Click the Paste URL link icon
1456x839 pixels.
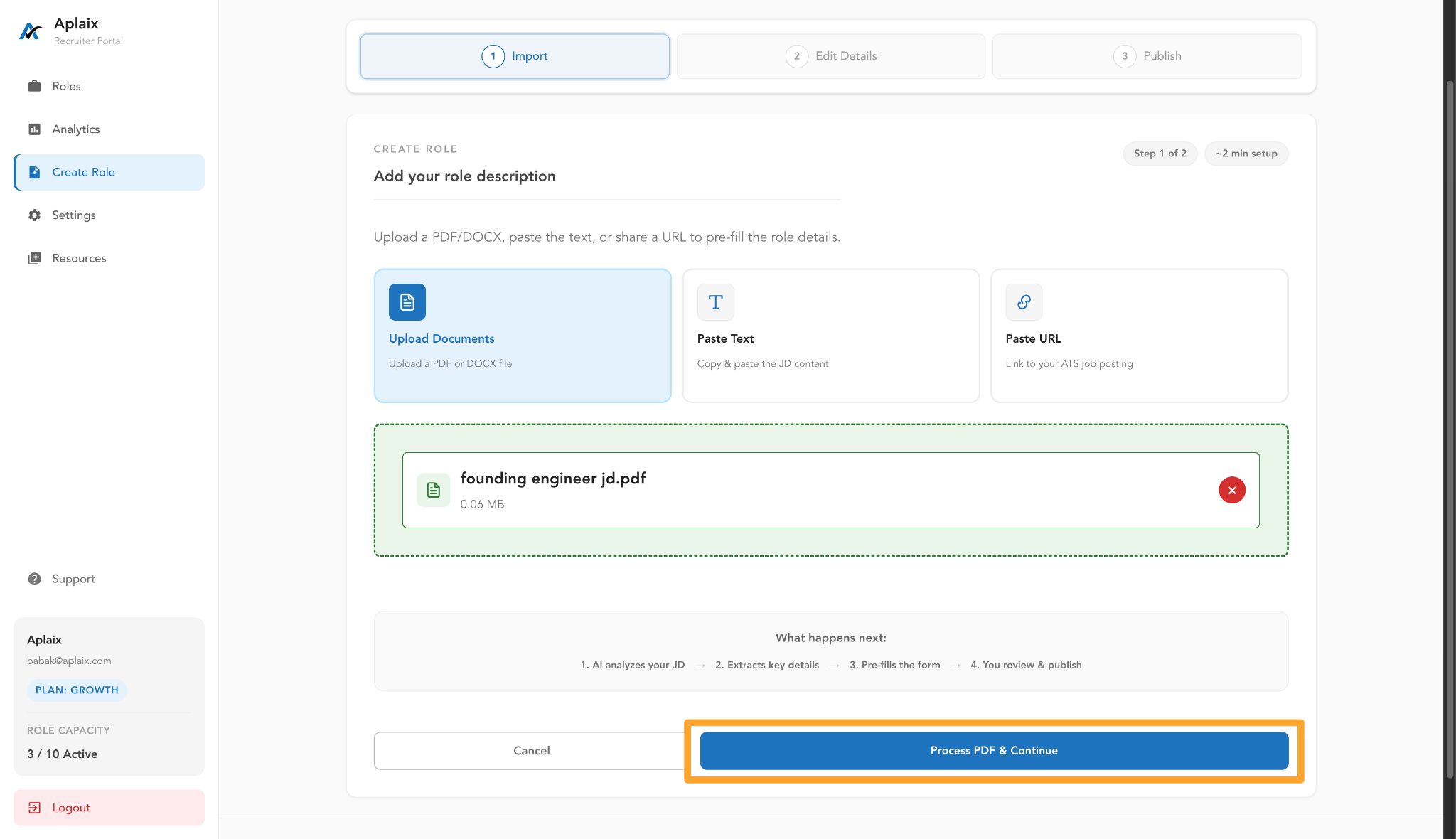[1024, 302]
